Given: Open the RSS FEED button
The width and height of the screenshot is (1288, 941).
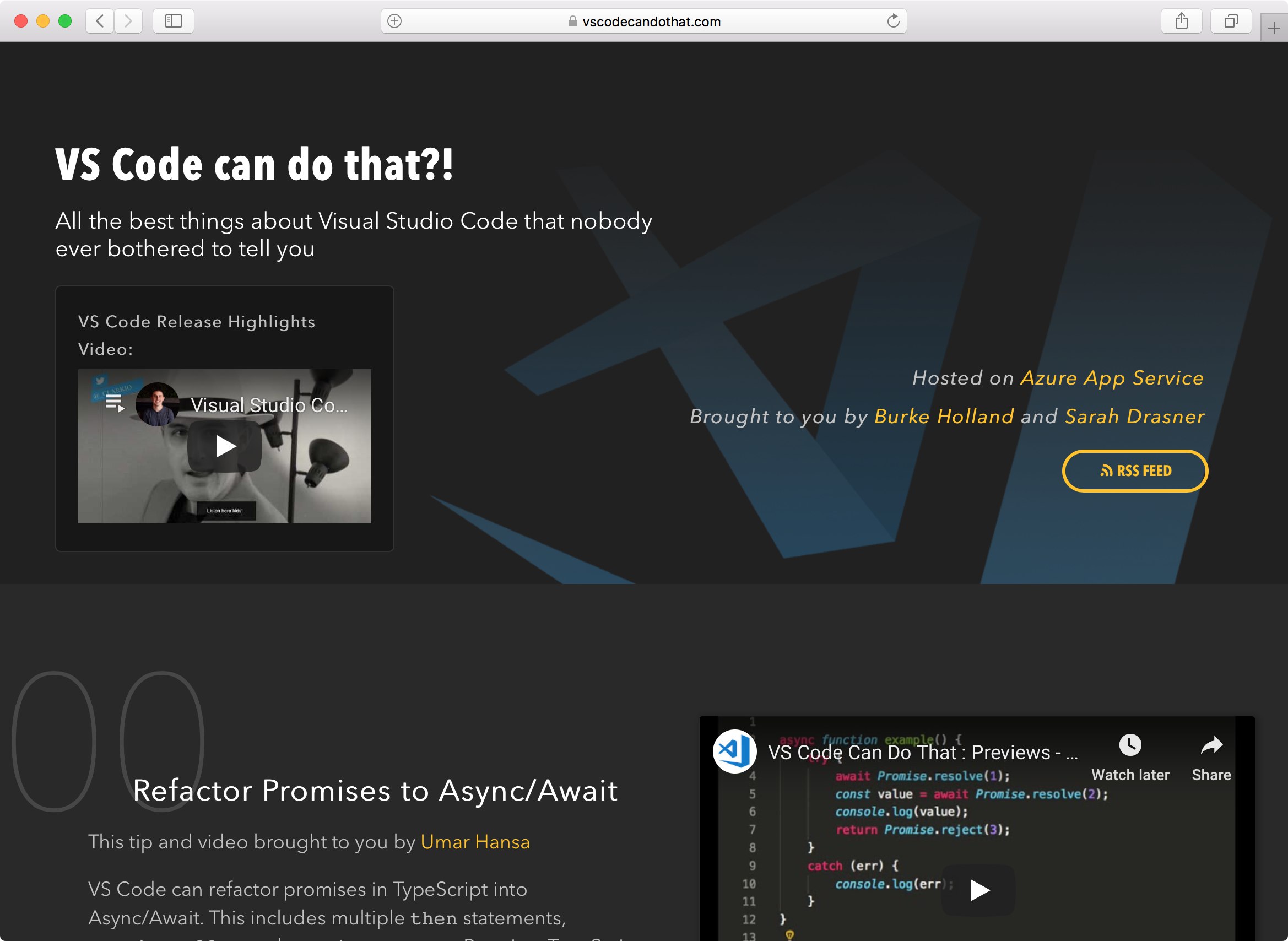Looking at the screenshot, I should 1135,470.
